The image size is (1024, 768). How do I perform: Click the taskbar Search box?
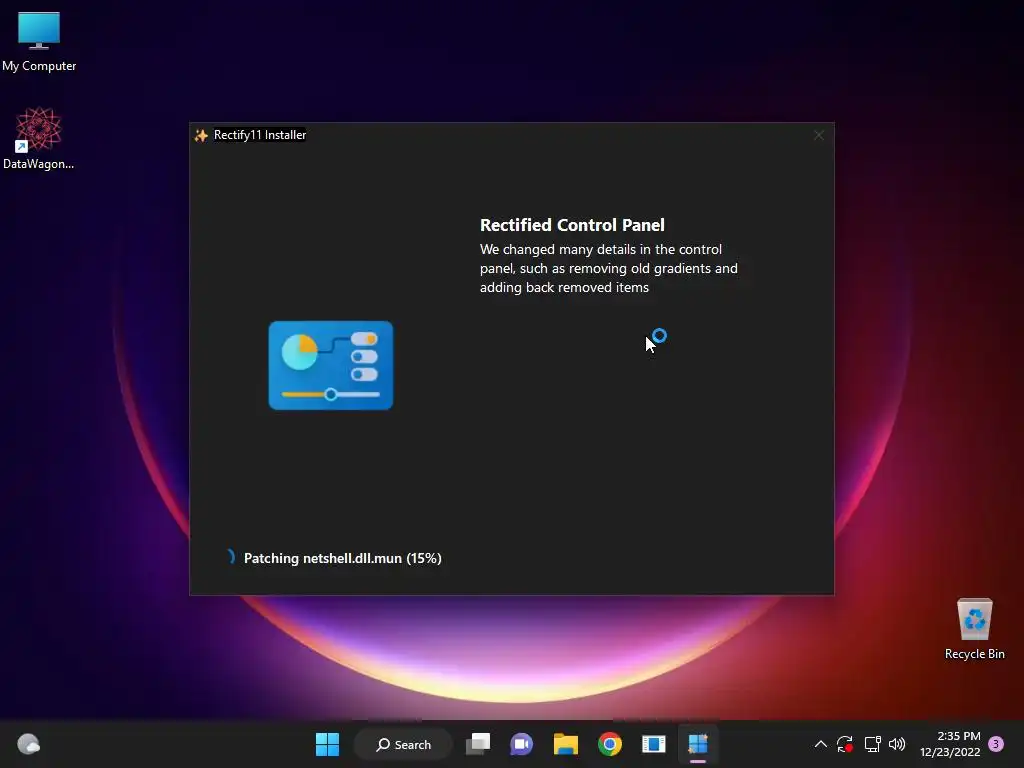(404, 744)
